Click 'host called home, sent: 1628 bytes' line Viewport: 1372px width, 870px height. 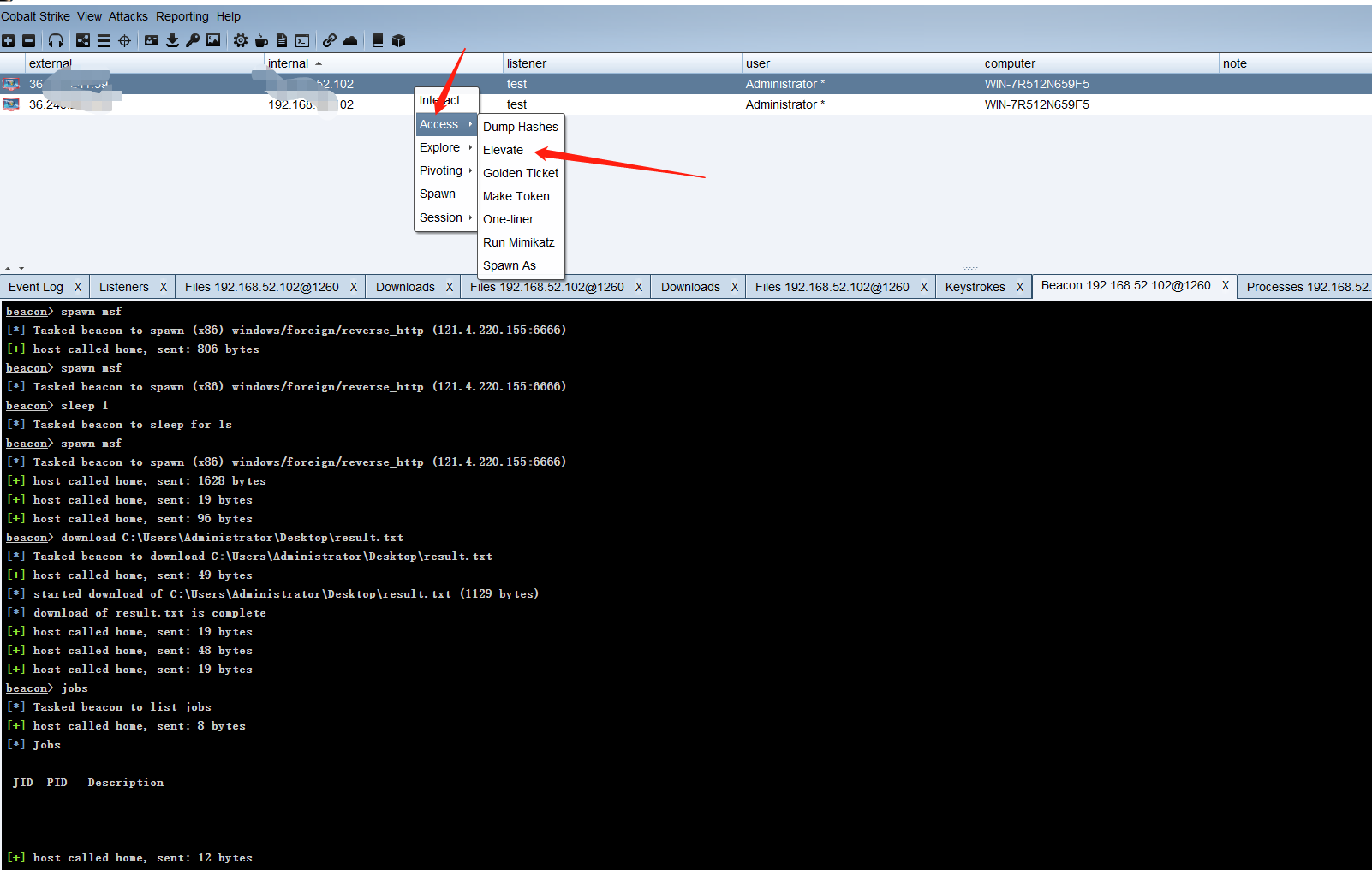(x=150, y=481)
